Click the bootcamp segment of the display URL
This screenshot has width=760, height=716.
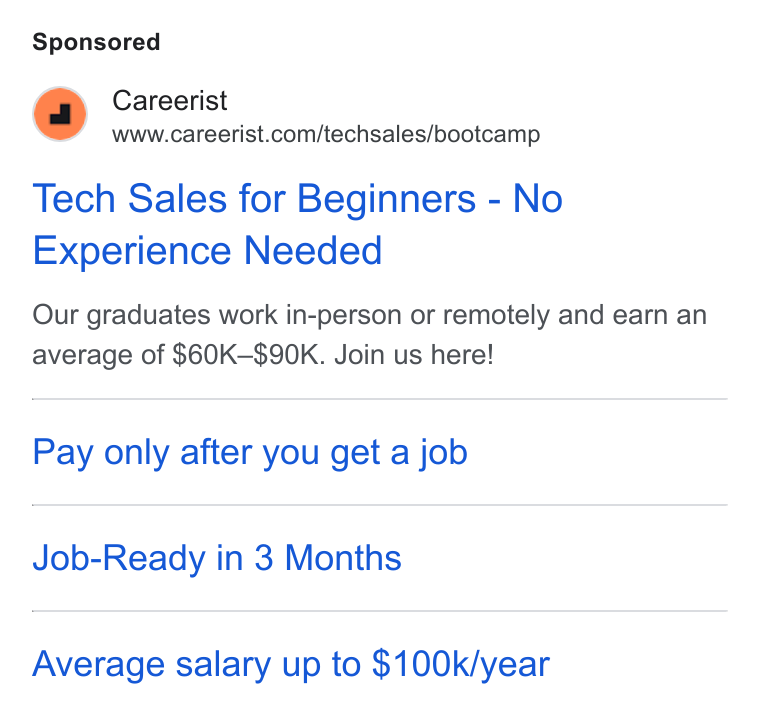pos(487,134)
